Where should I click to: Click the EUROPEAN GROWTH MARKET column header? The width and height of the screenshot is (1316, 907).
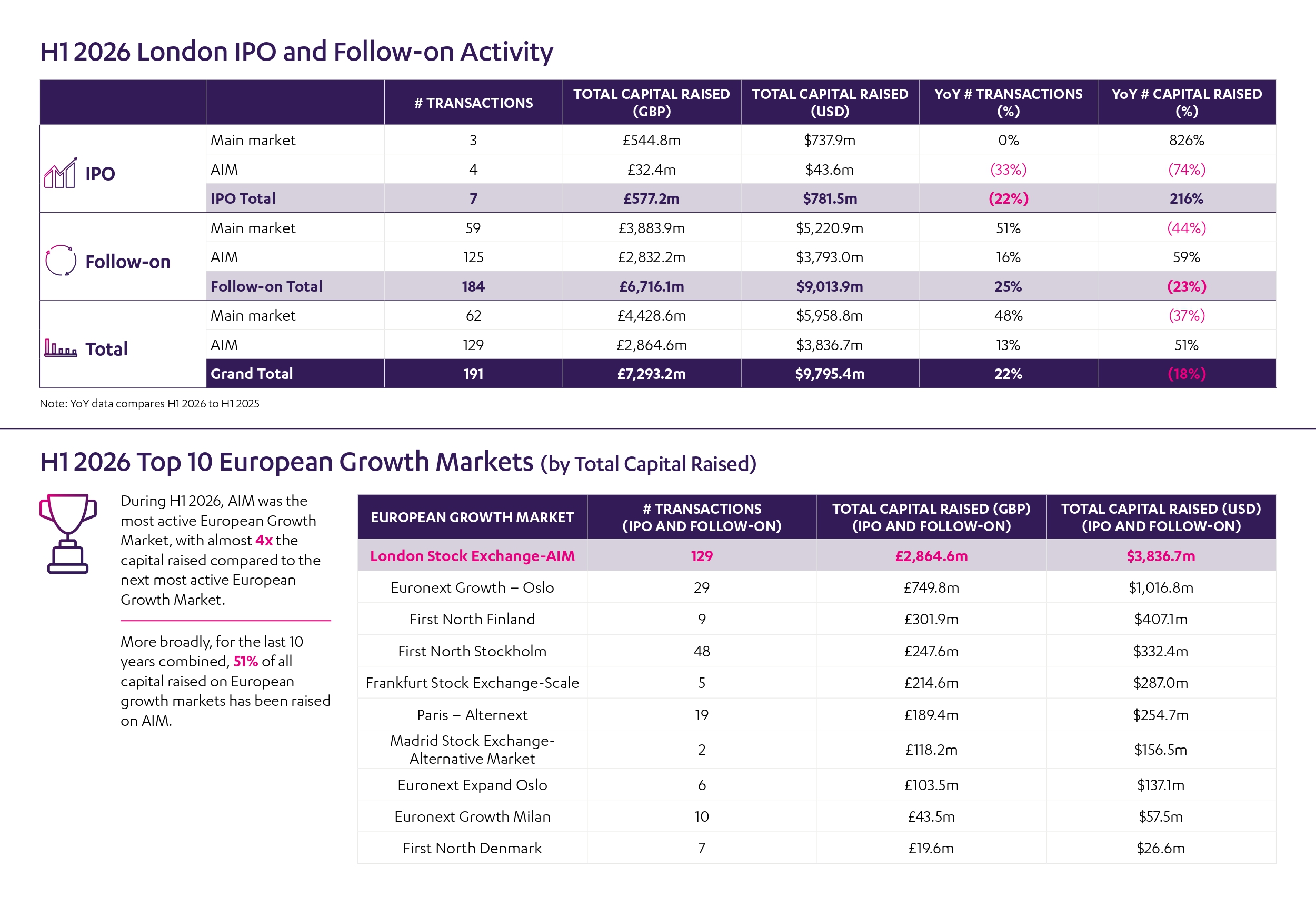tap(472, 516)
